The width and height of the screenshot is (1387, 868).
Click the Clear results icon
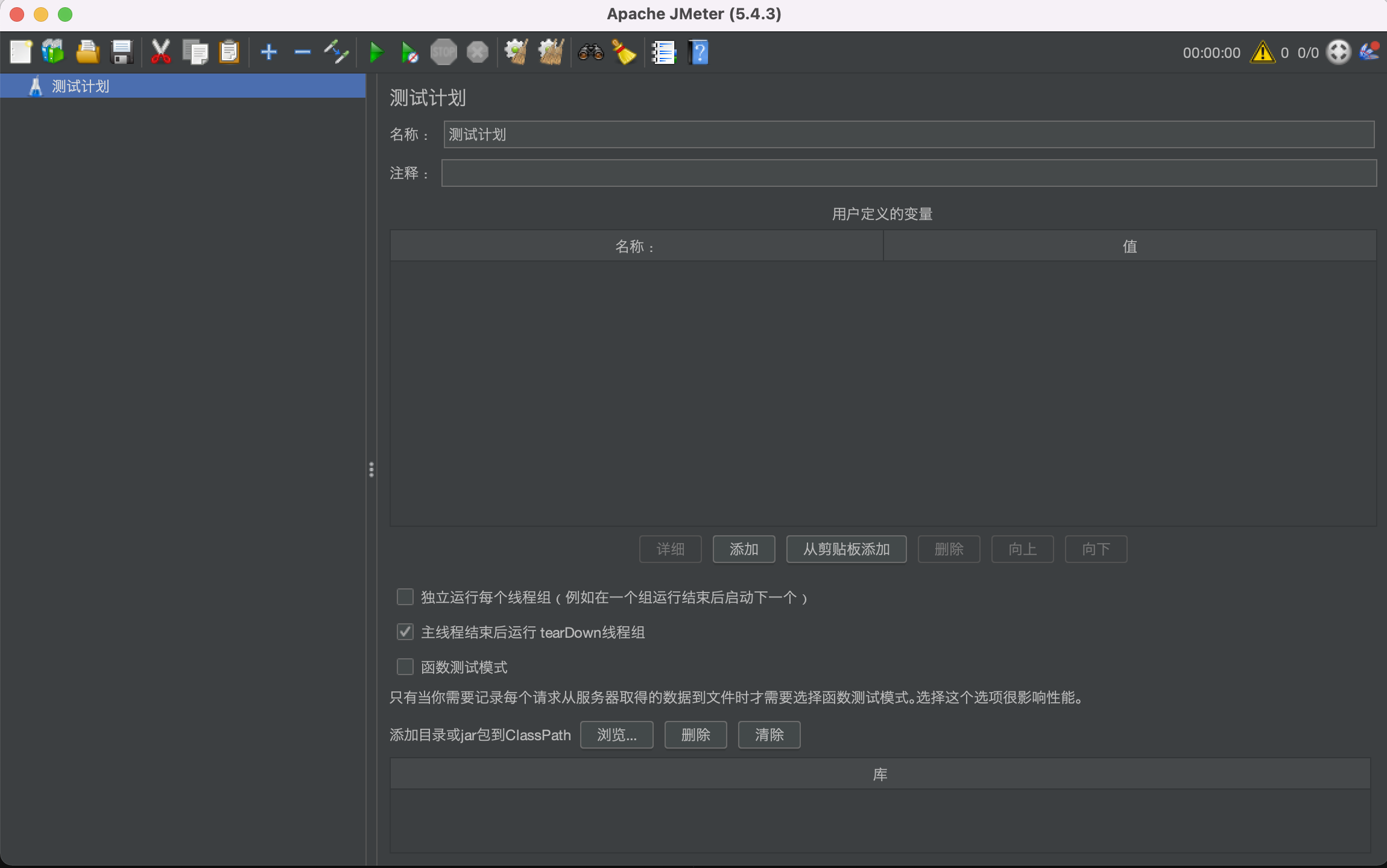(x=516, y=52)
